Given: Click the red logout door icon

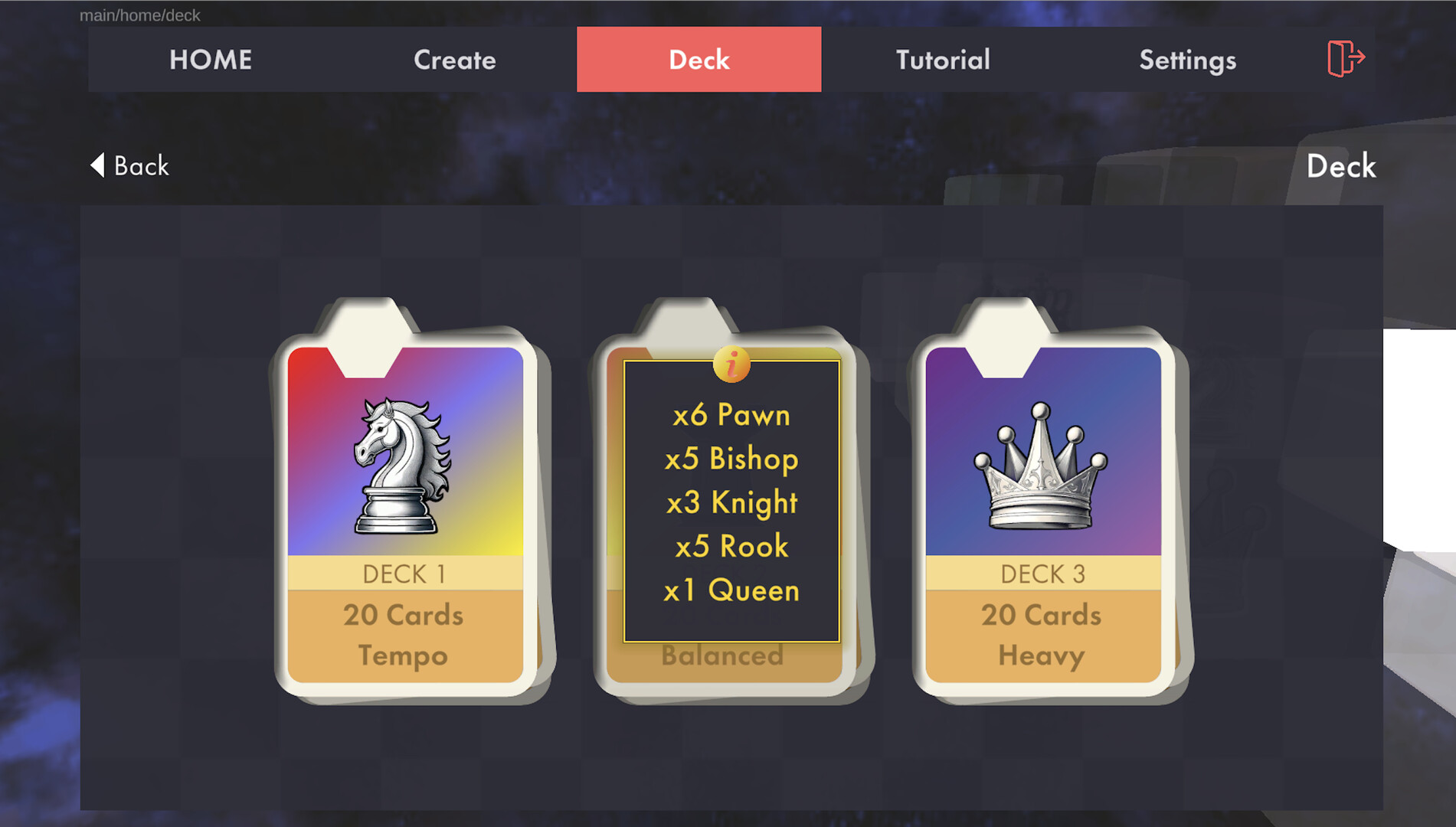Looking at the screenshot, I should [x=1346, y=59].
